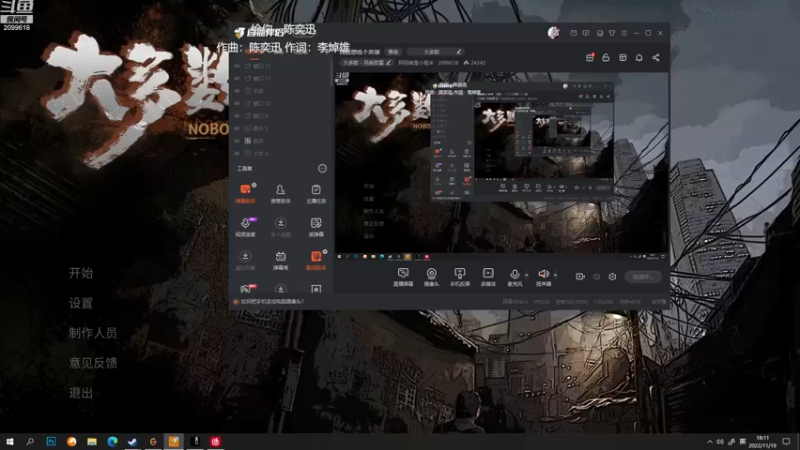Open streaming settings gear icon
The width and height of the screenshot is (800, 450).
[612, 277]
